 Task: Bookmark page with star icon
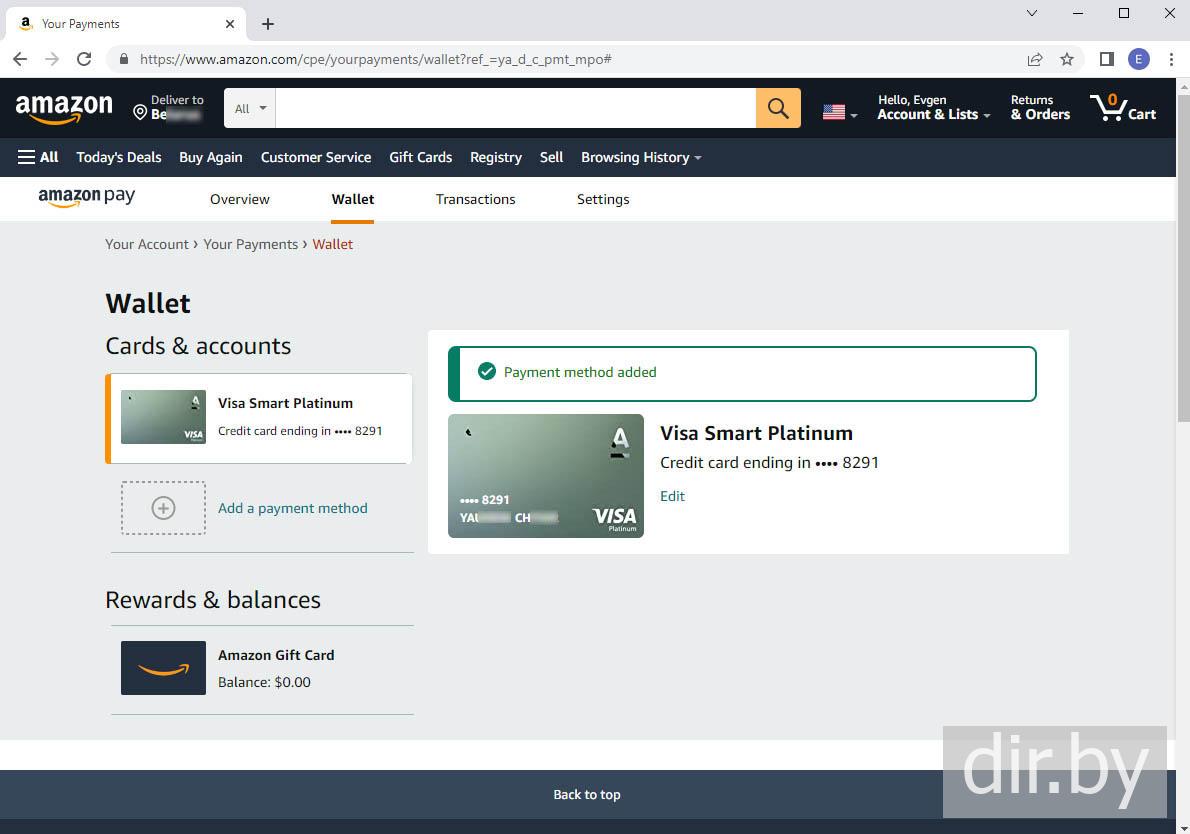point(1067,59)
